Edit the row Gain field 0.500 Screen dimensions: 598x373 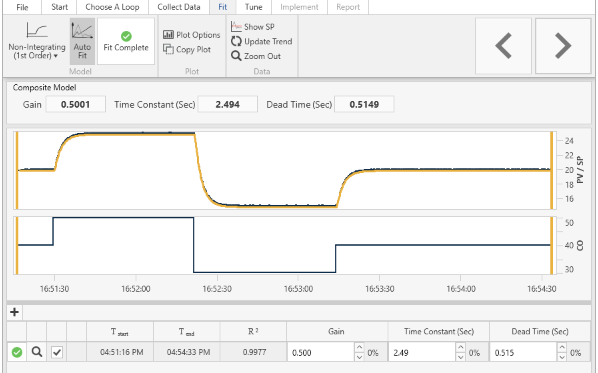point(320,352)
